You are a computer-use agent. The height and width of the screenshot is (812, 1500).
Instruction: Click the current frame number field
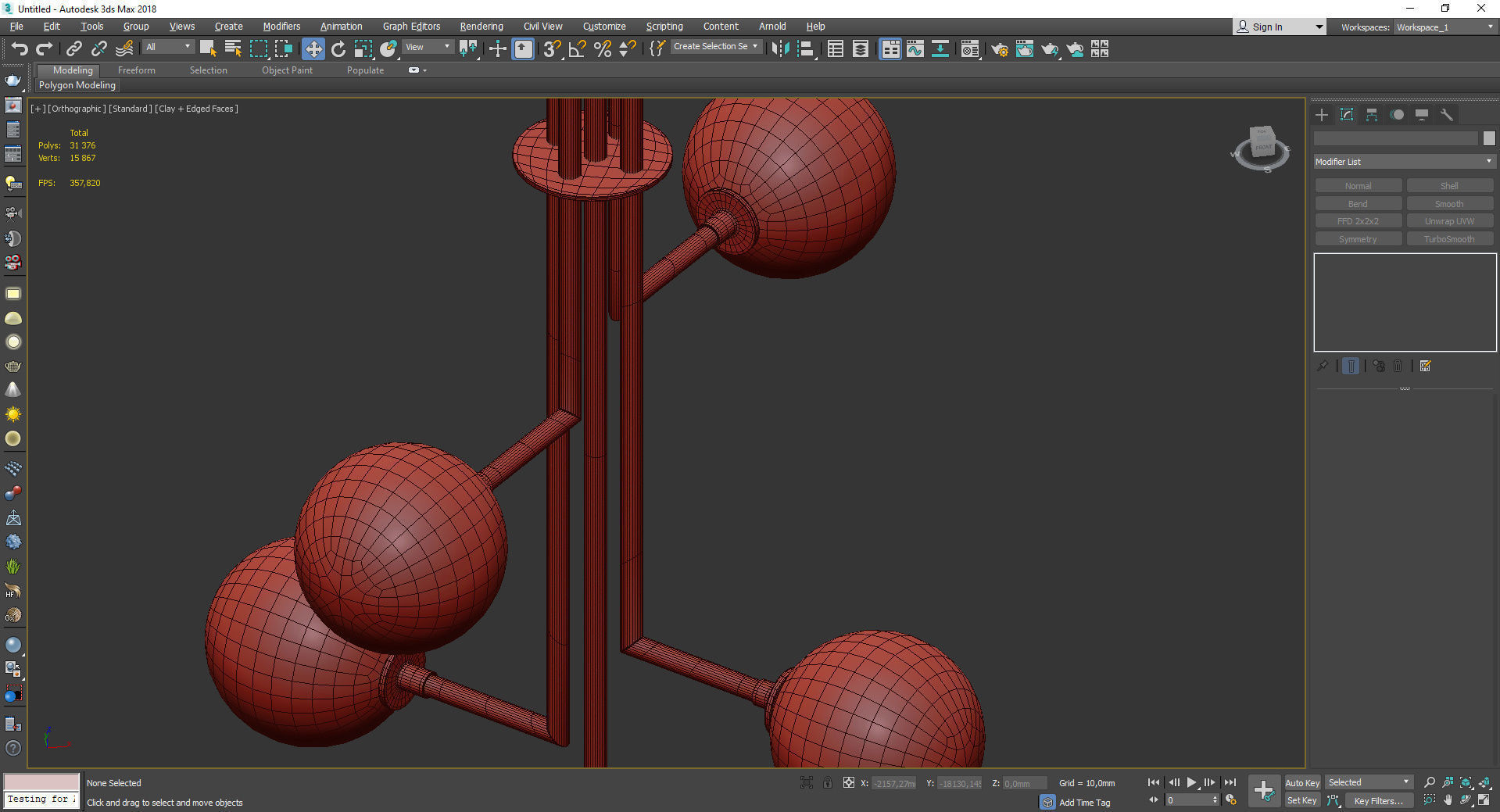tap(1188, 800)
